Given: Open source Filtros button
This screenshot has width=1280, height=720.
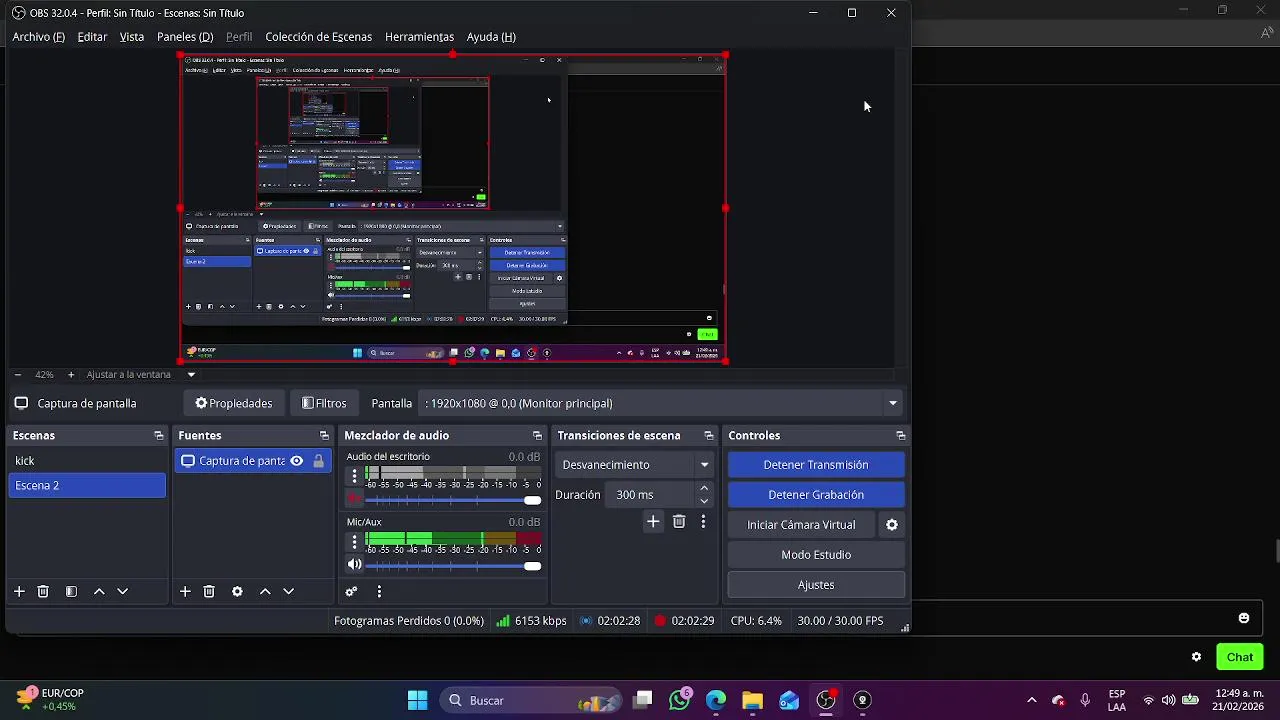Looking at the screenshot, I should 324,403.
